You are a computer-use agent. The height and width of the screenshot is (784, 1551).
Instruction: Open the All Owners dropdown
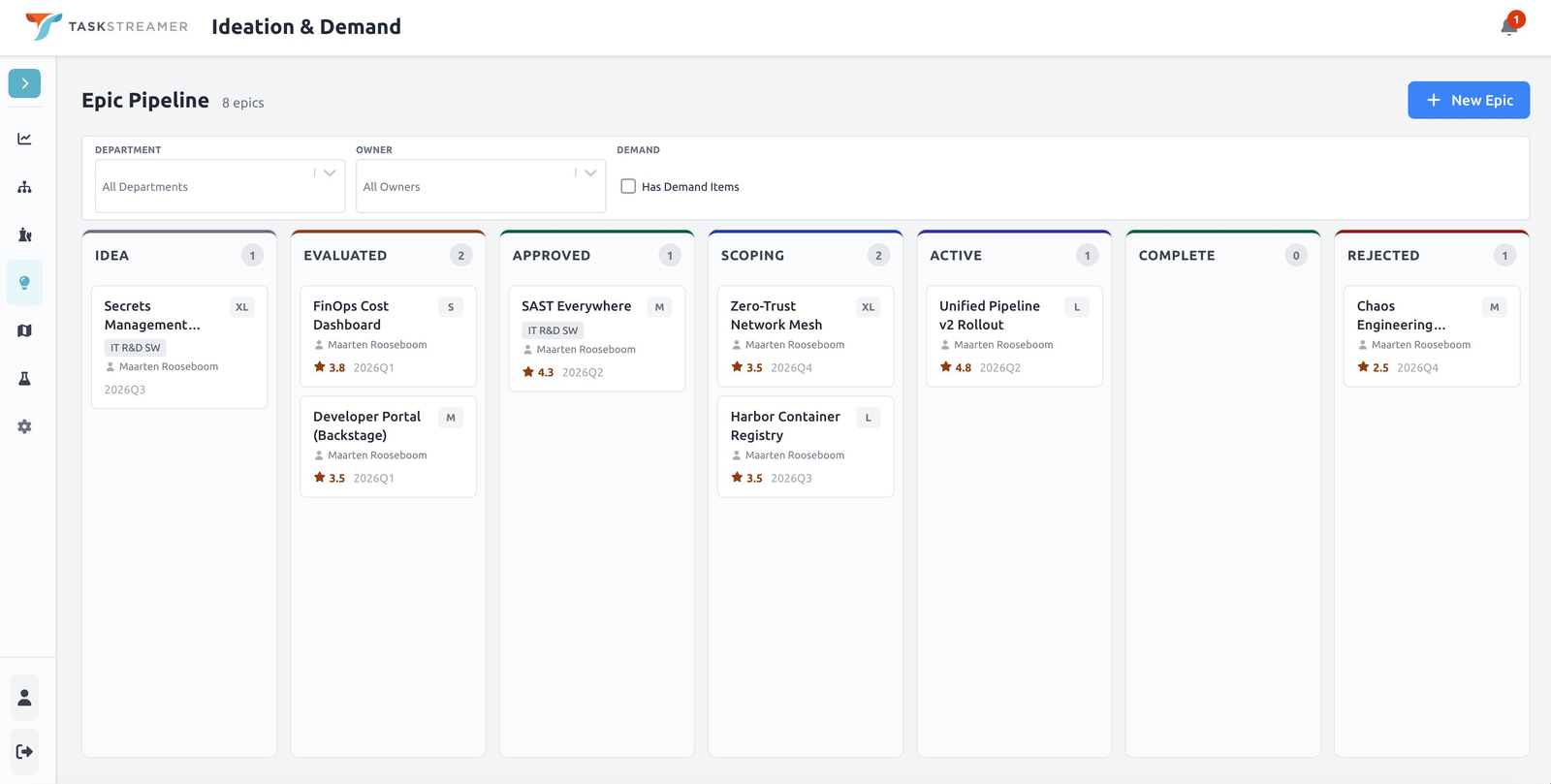pyautogui.click(x=481, y=186)
